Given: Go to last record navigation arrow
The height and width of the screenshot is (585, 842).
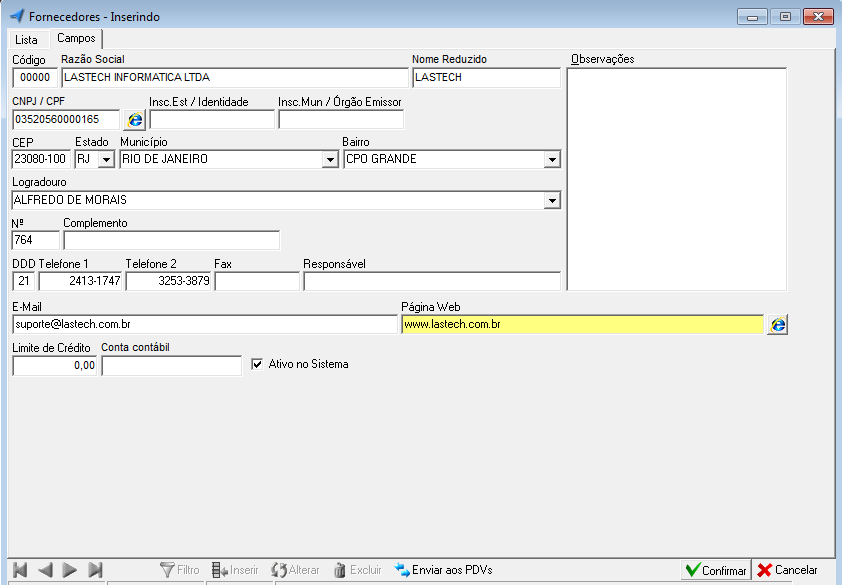Looking at the screenshot, I should pos(95,570).
